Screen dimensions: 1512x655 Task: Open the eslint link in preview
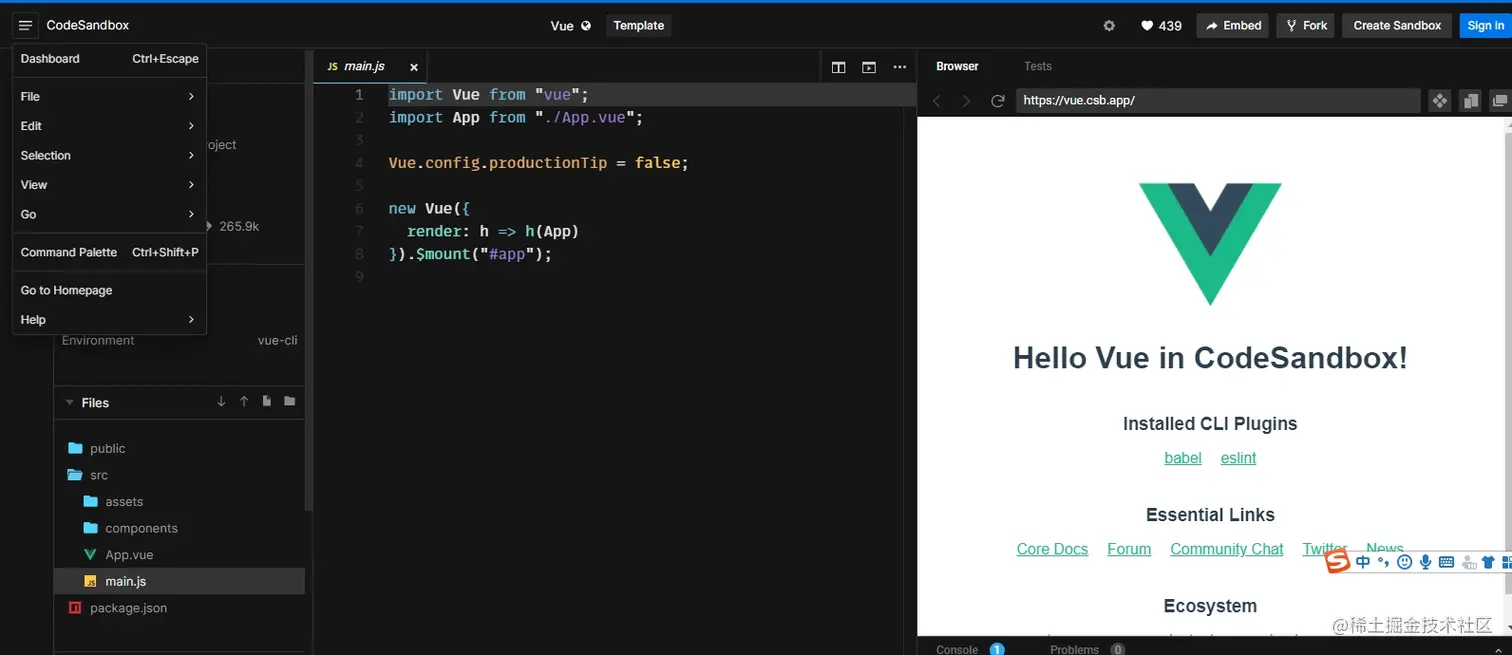1238,458
